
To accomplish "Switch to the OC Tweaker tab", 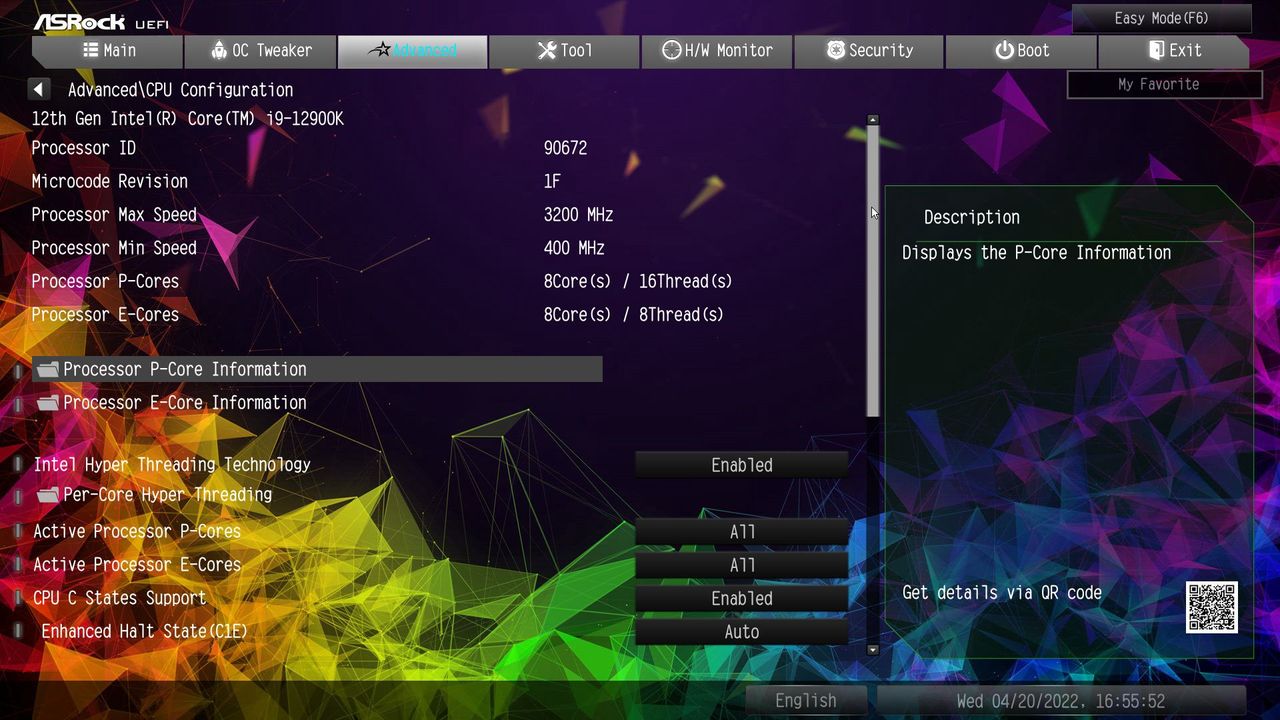I will [x=260, y=51].
